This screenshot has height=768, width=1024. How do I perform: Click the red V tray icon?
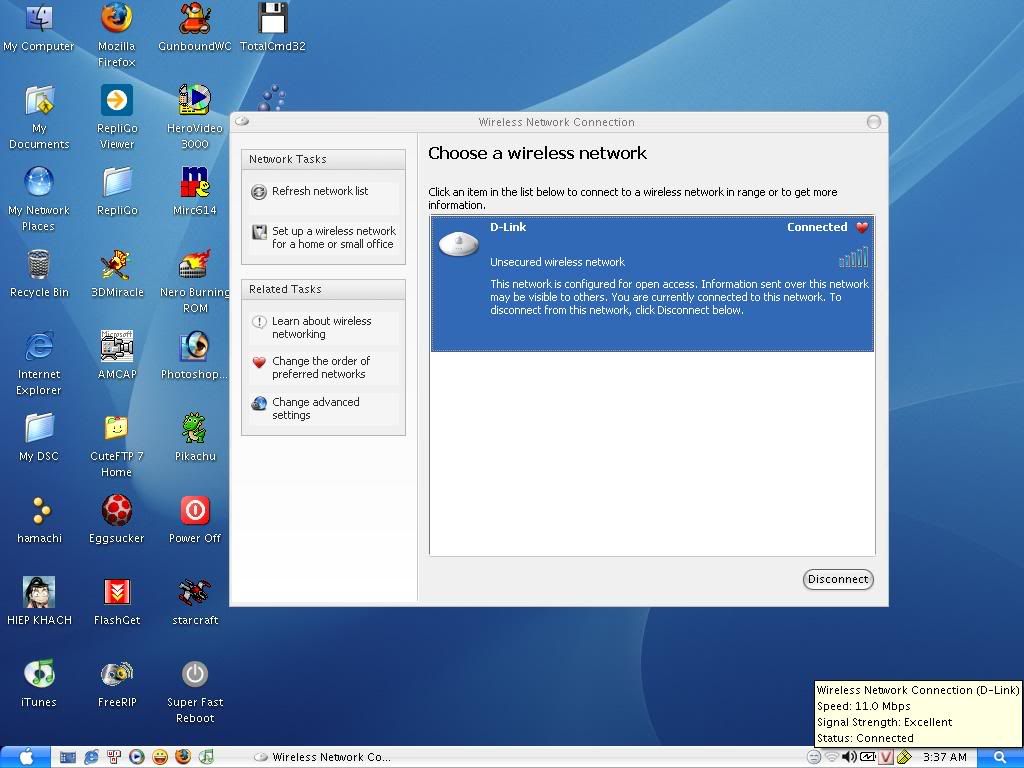point(886,757)
